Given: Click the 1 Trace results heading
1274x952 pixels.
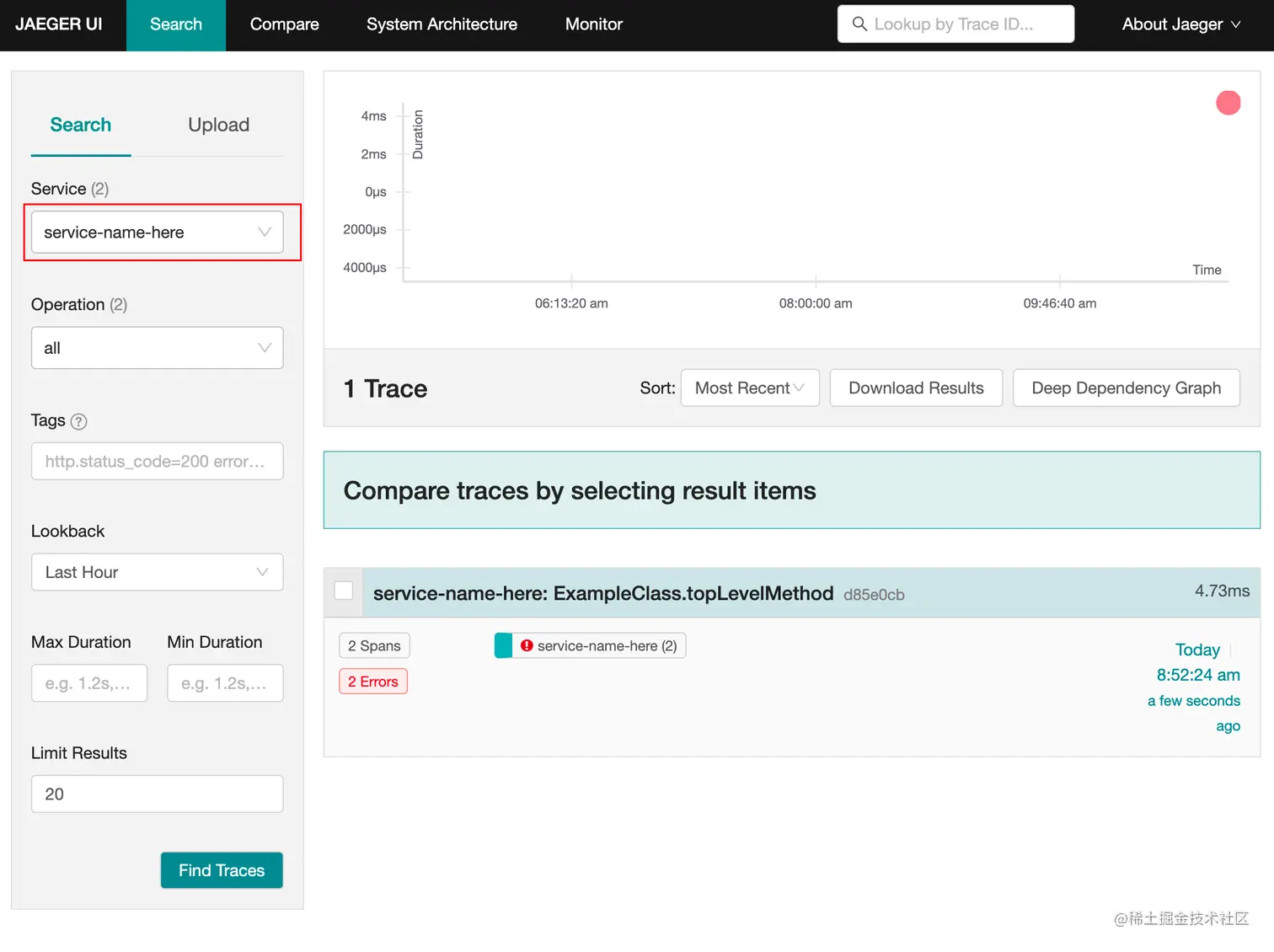Looking at the screenshot, I should (x=385, y=388).
